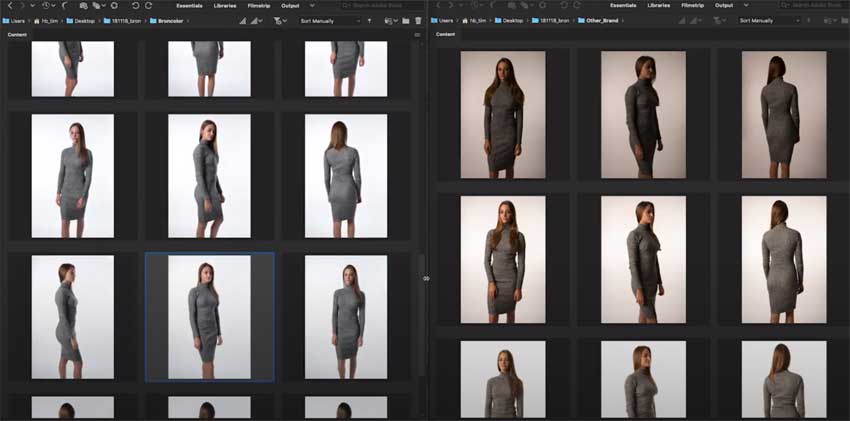The width and height of the screenshot is (850, 421).
Task: Create new folder in Other_Brand window
Action: click(x=844, y=21)
